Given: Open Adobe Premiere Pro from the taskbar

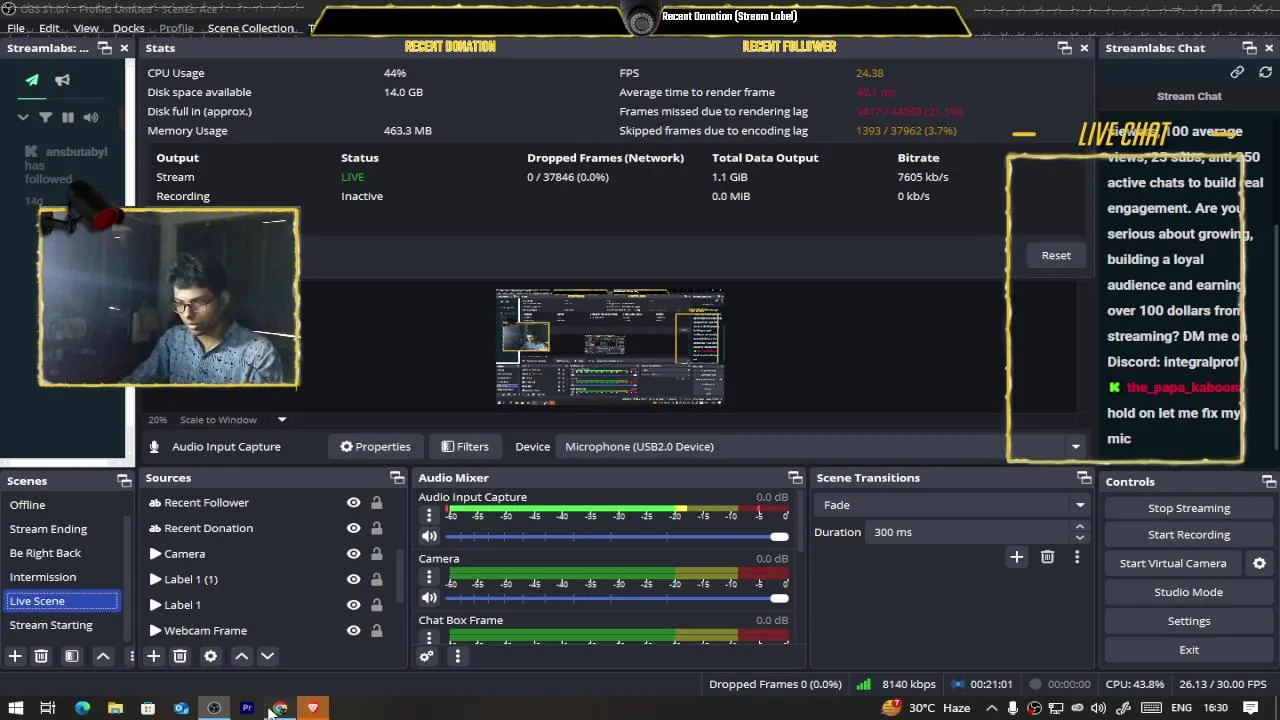Looking at the screenshot, I should [247, 708].
